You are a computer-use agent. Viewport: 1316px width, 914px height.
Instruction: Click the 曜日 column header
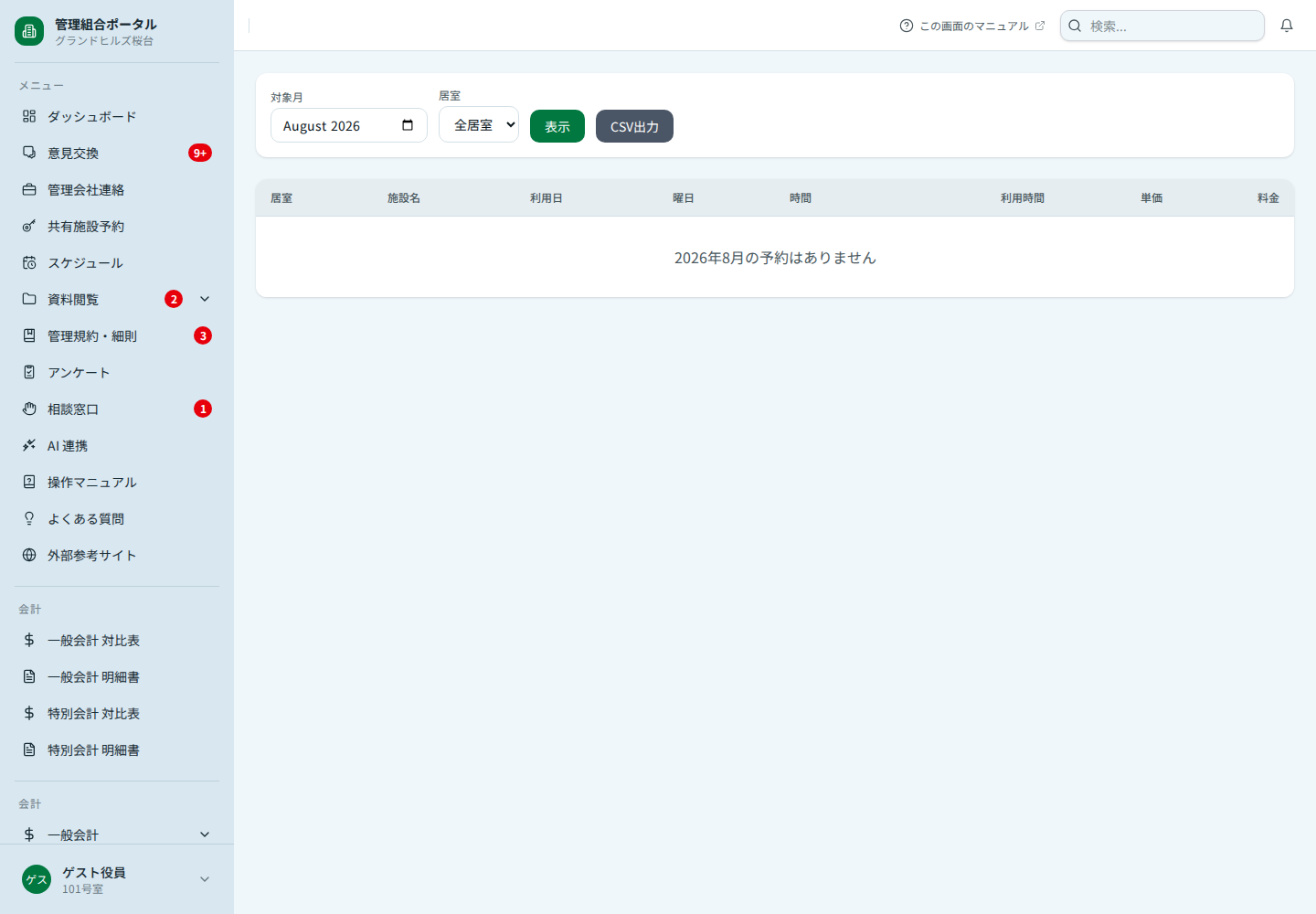684,197
